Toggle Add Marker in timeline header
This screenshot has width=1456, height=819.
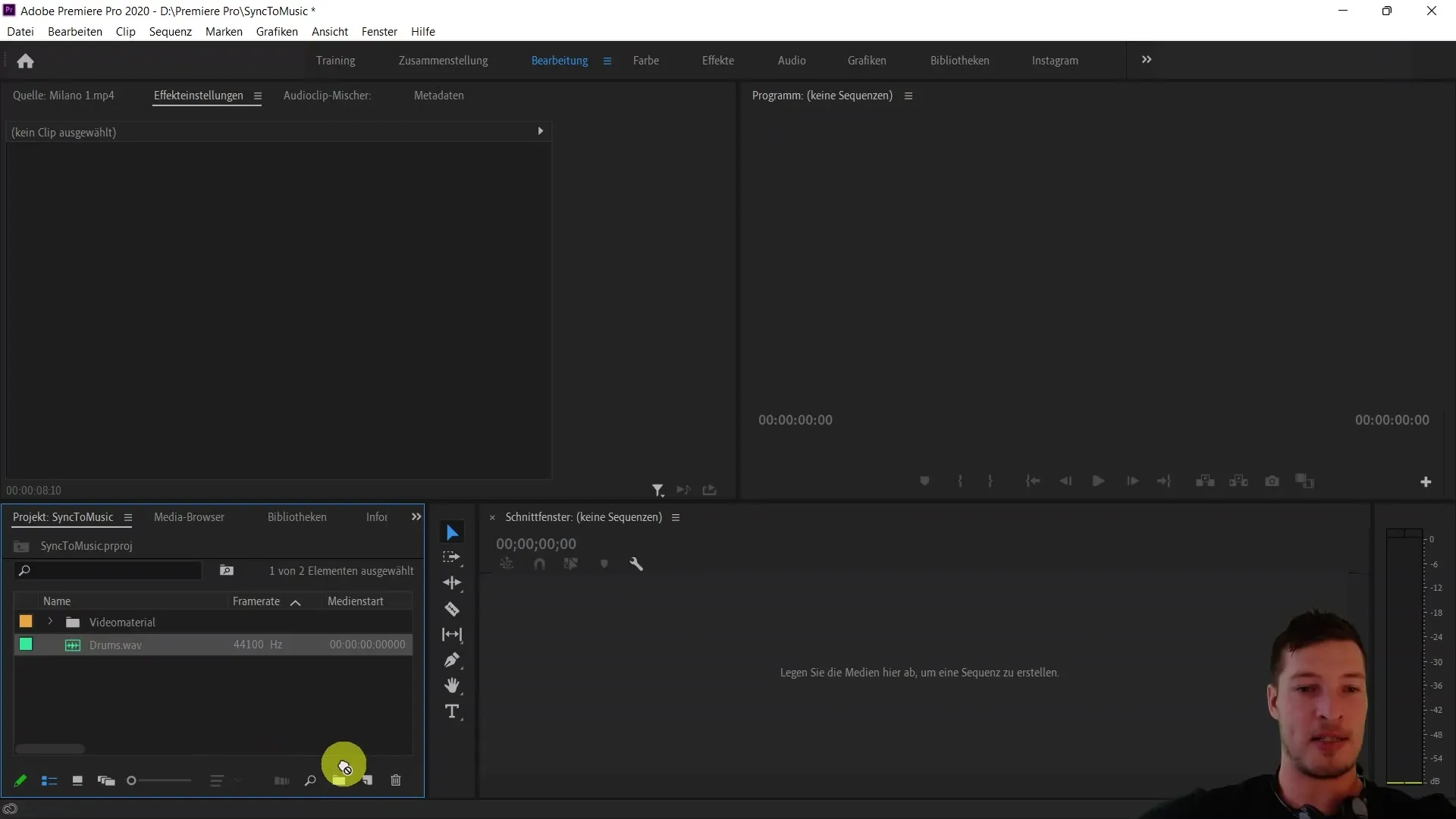coord(604,564)
